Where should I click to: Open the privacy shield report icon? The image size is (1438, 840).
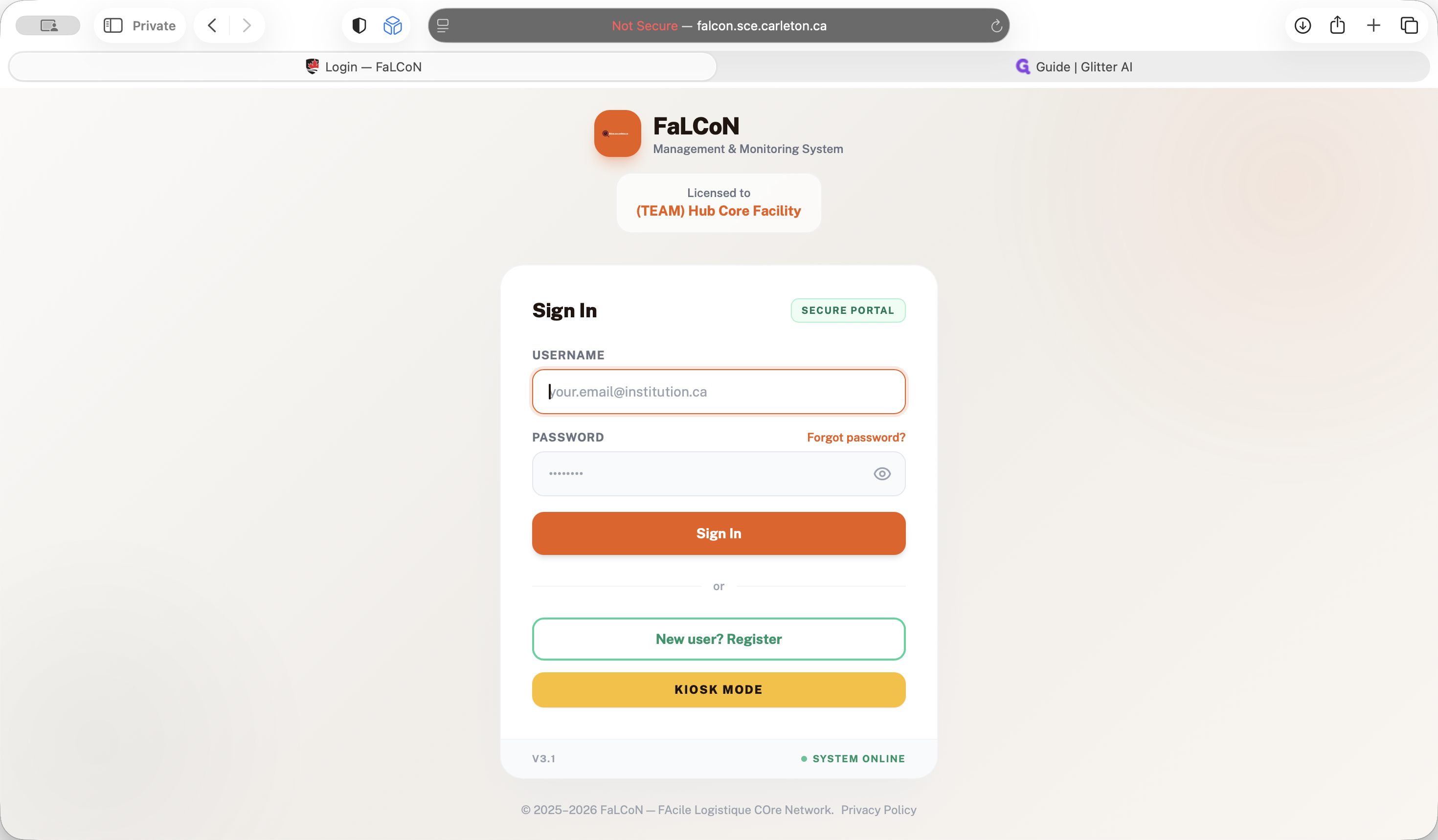(359, 25)
